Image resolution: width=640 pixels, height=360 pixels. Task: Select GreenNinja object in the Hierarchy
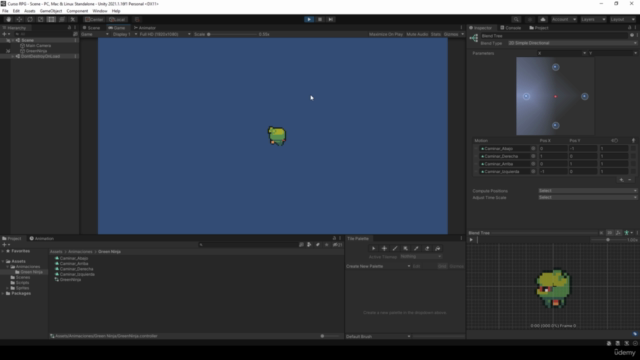pyautogui.click(x=36, y=51)
